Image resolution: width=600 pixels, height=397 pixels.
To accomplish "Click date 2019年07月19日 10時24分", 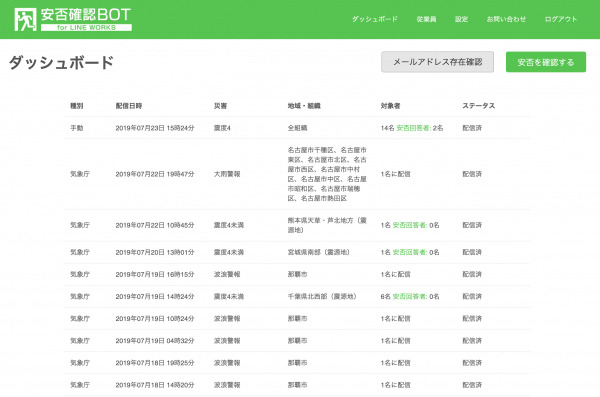I will (155, 319).
